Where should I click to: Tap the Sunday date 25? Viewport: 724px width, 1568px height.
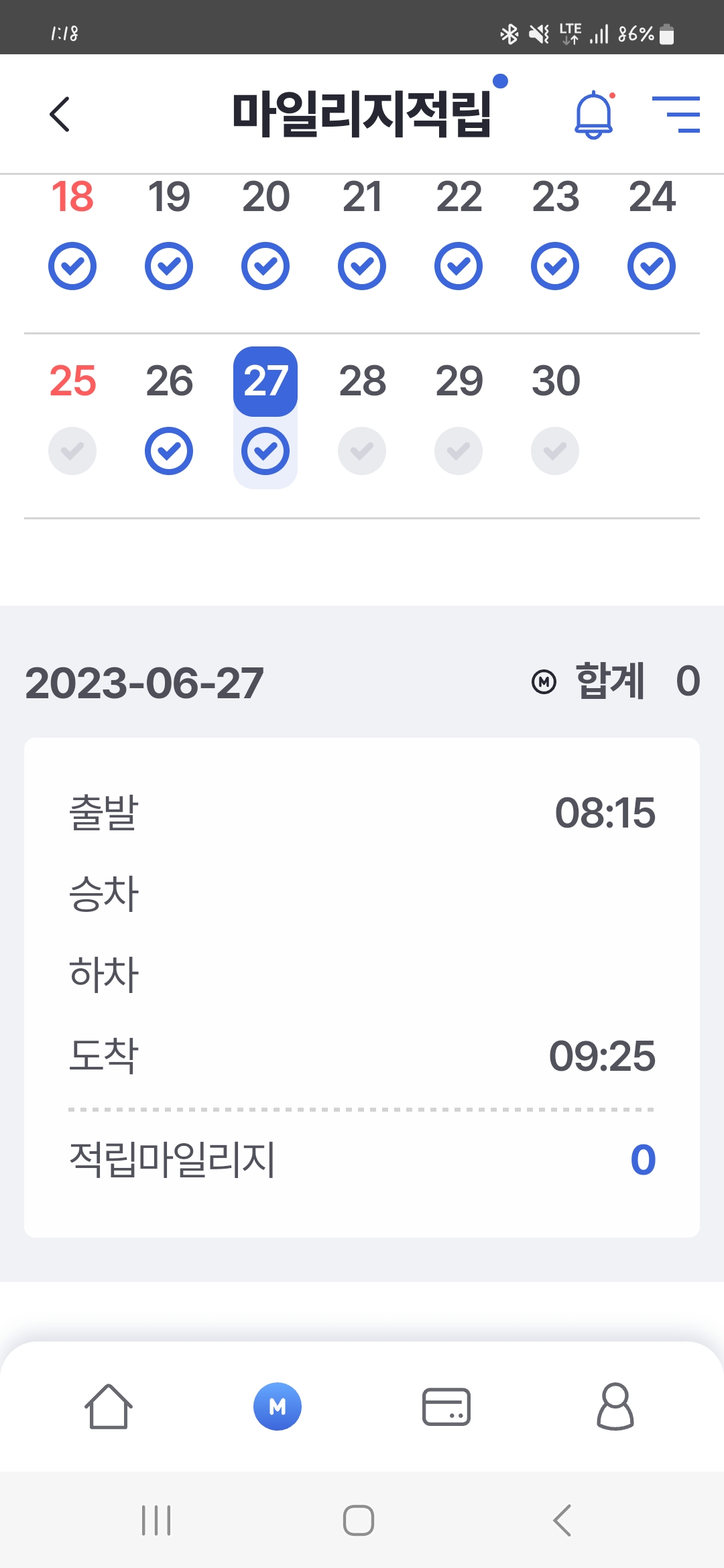[72, 381]
